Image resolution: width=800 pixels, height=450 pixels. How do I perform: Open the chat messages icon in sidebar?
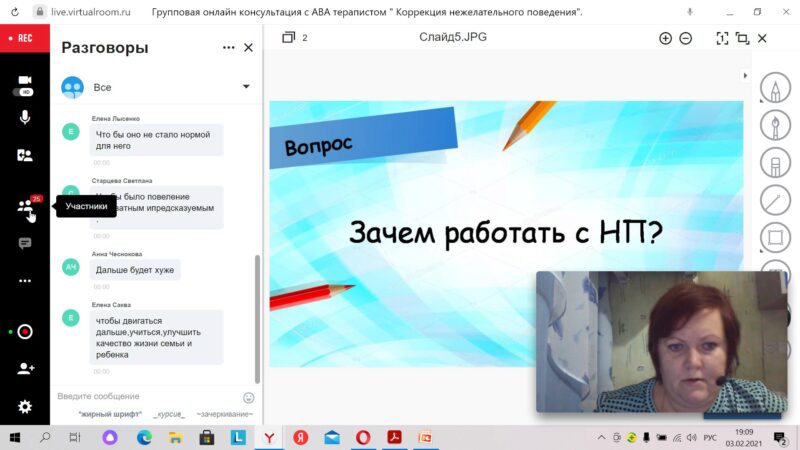coord(24,243)
